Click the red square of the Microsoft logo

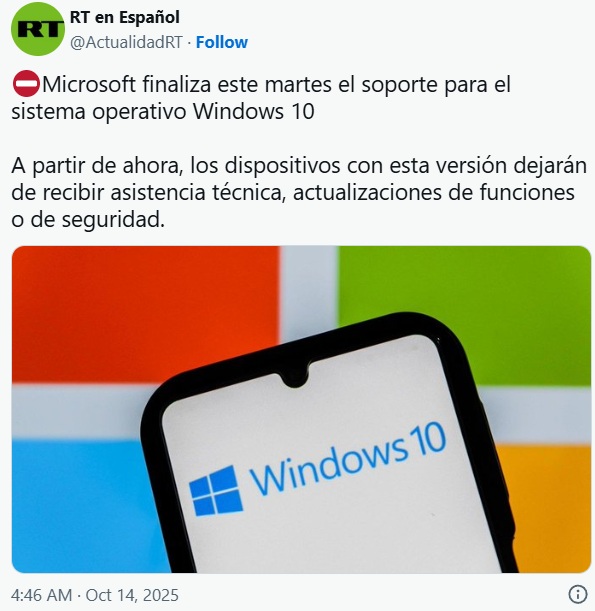coord(145,314)
